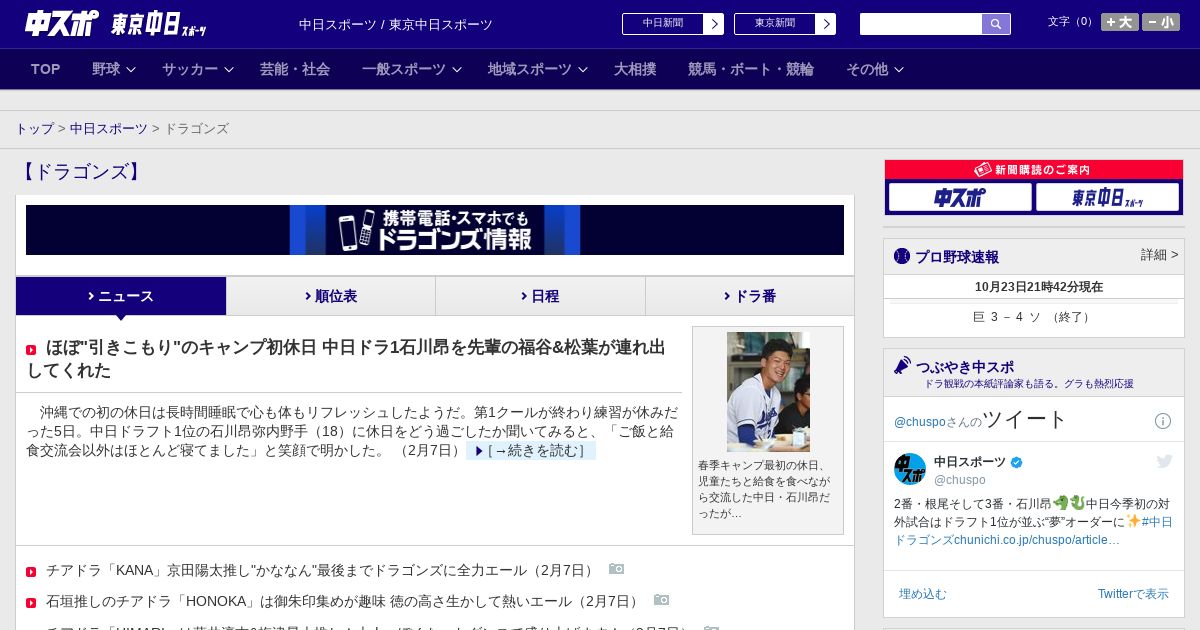Open 詳細 link for baseball scores
The height and width of the screenshot is (630, 1200).
pos(1160,255)
